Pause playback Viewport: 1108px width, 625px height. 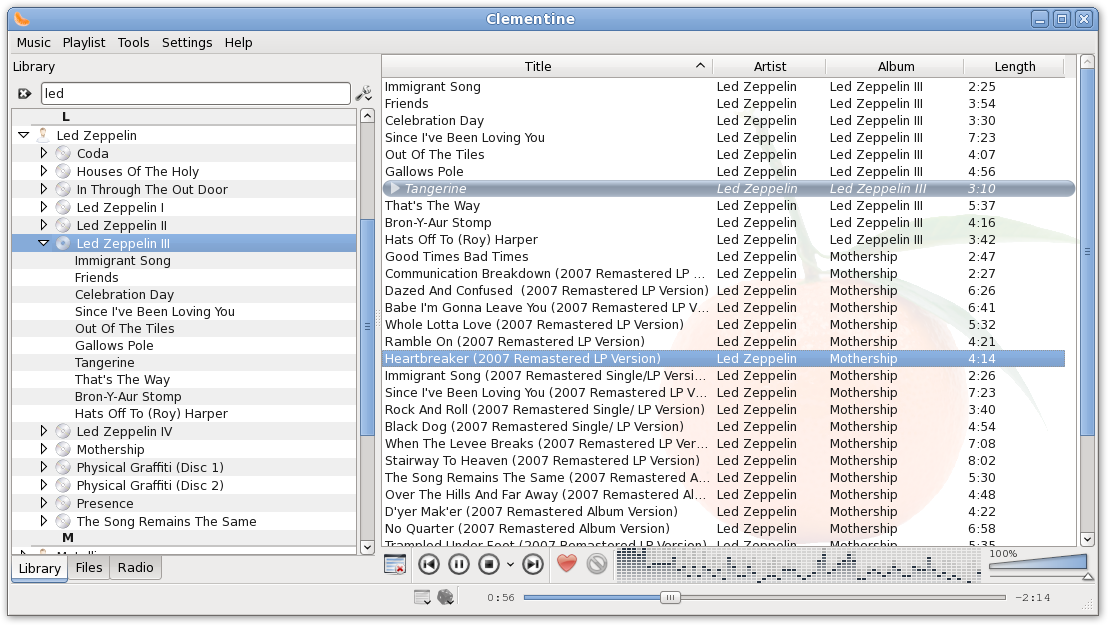click(x=459, y=564)
